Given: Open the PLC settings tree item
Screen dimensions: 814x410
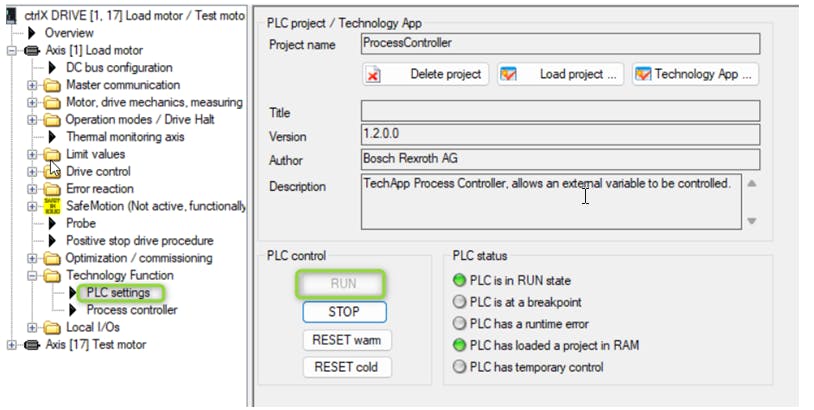Looking at the screenshot, I should [118, 293].
